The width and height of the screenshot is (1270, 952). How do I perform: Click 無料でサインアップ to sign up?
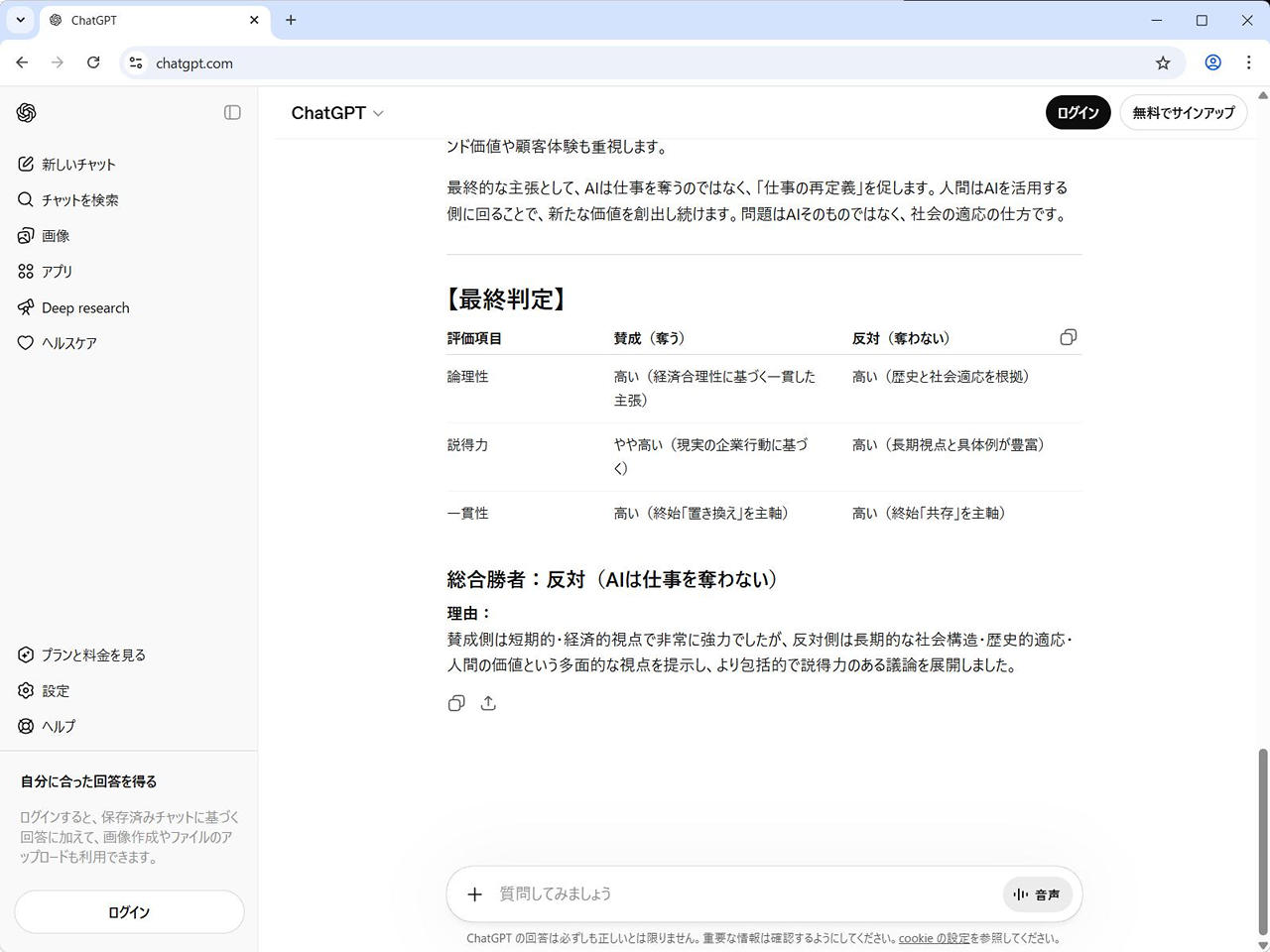1183,113
